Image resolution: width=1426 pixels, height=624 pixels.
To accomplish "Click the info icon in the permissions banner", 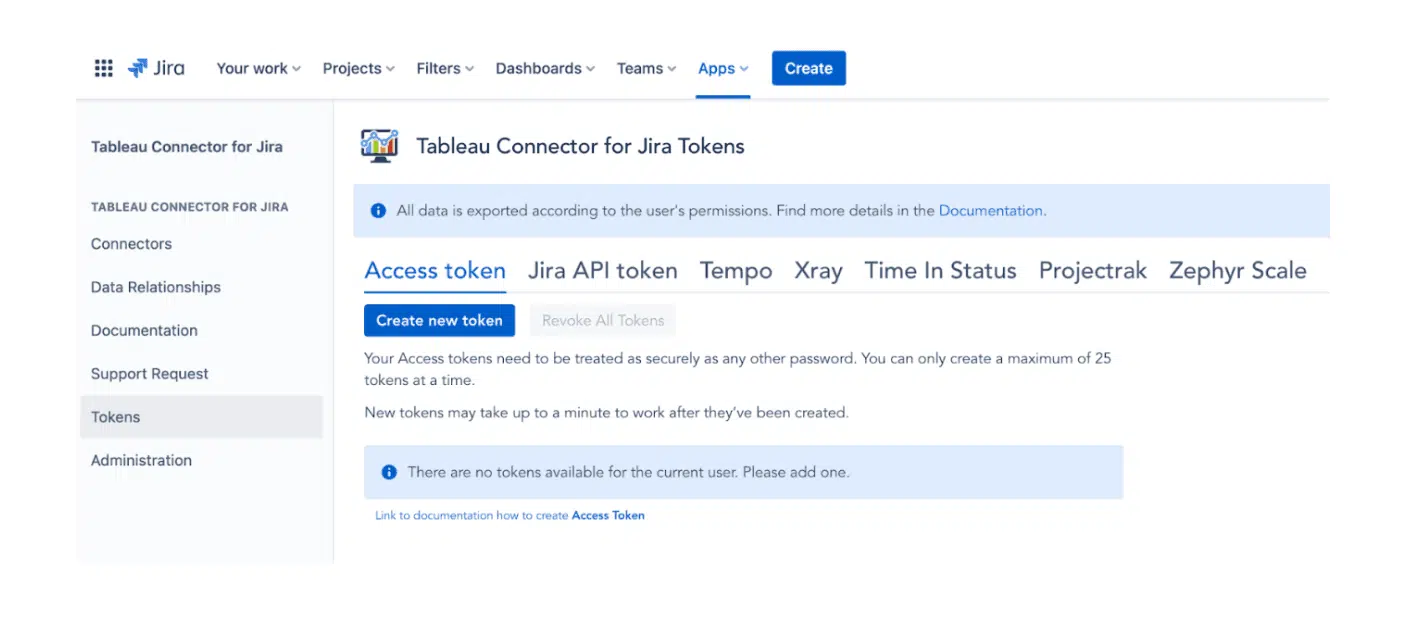I will 378,211.
